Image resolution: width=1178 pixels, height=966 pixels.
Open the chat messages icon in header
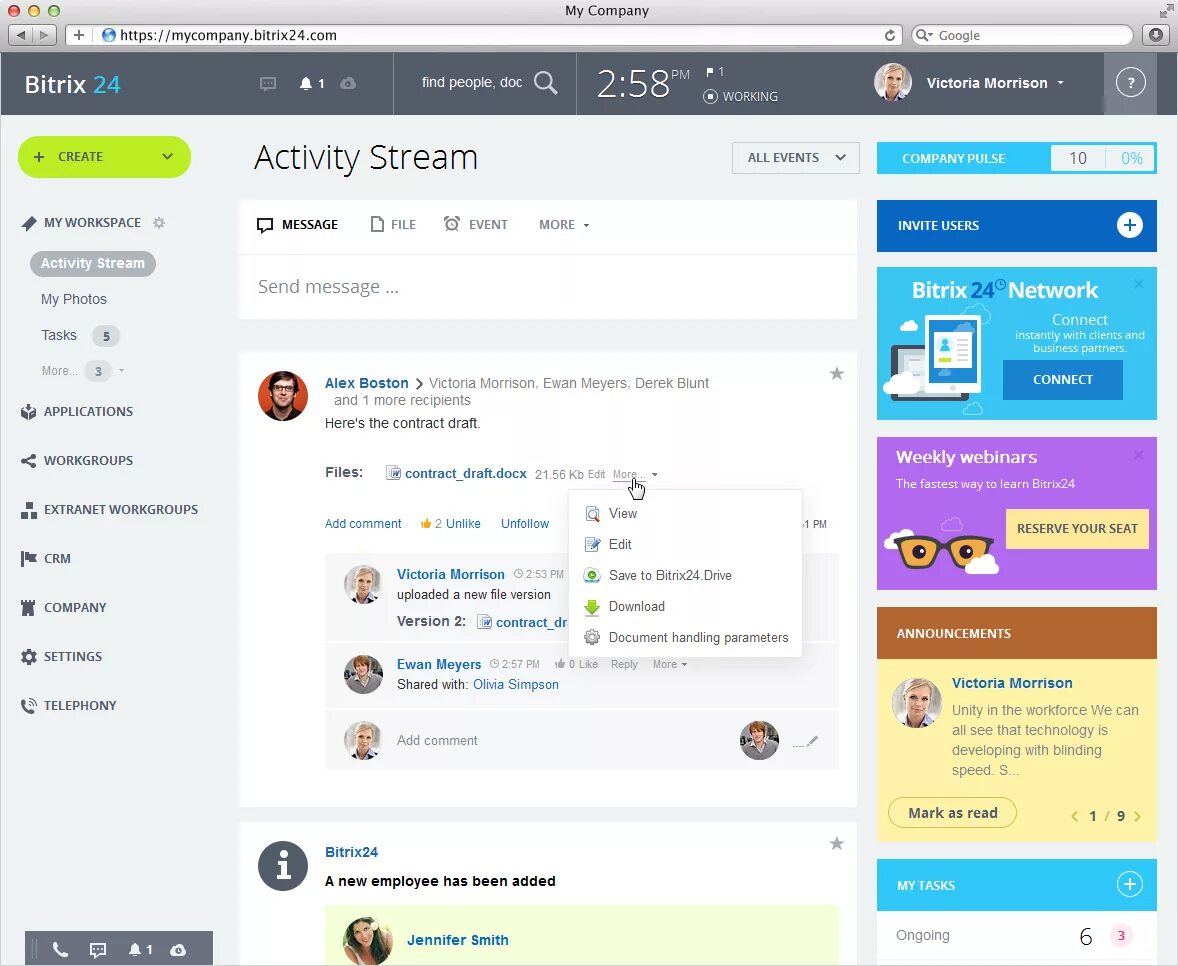click(267, 83)
